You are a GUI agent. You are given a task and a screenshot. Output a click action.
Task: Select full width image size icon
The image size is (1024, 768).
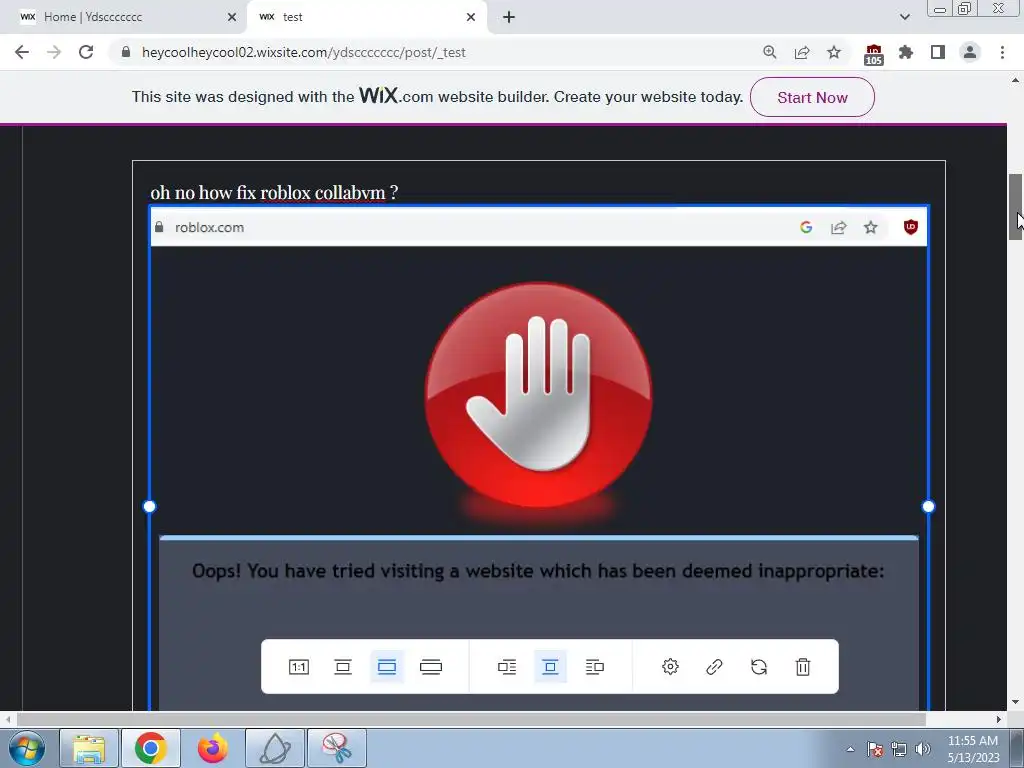tap(431, 667)
